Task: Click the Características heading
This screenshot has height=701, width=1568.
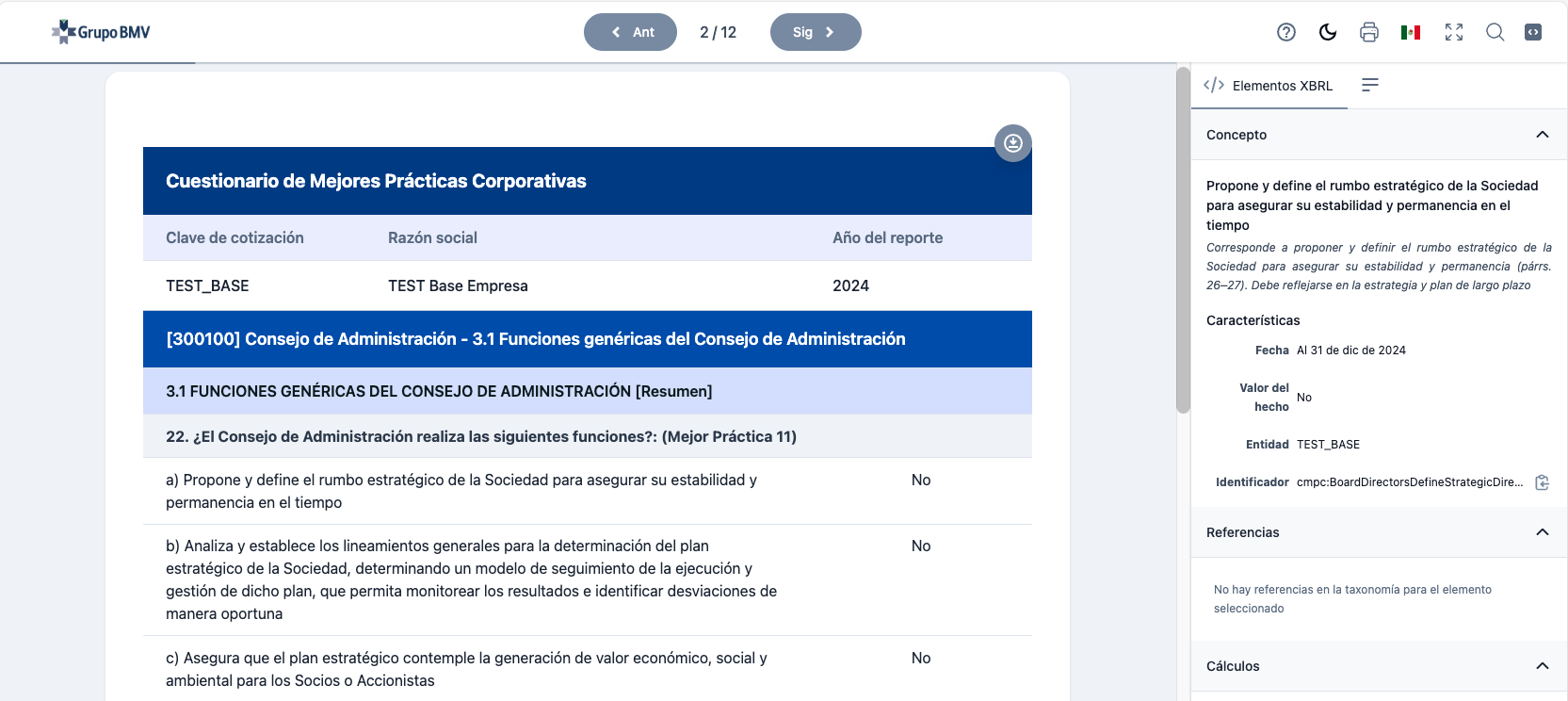Action: (x=1253, y=320)
